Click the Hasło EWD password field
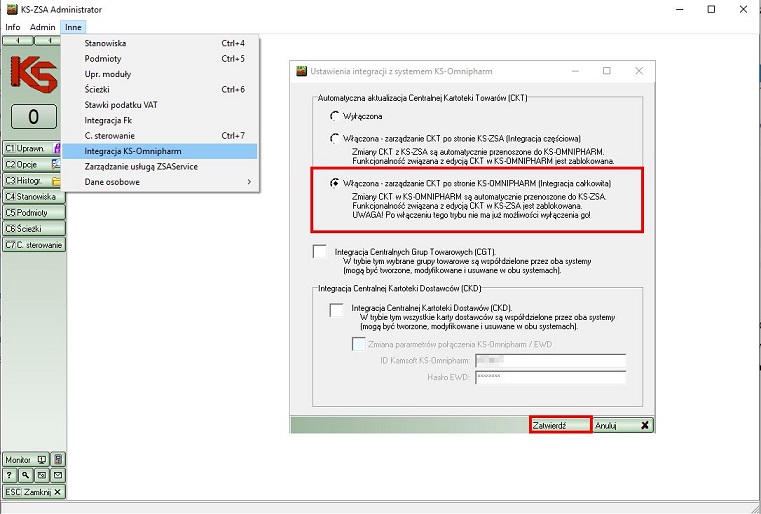 pyautogui.click(x=550, y=377)
